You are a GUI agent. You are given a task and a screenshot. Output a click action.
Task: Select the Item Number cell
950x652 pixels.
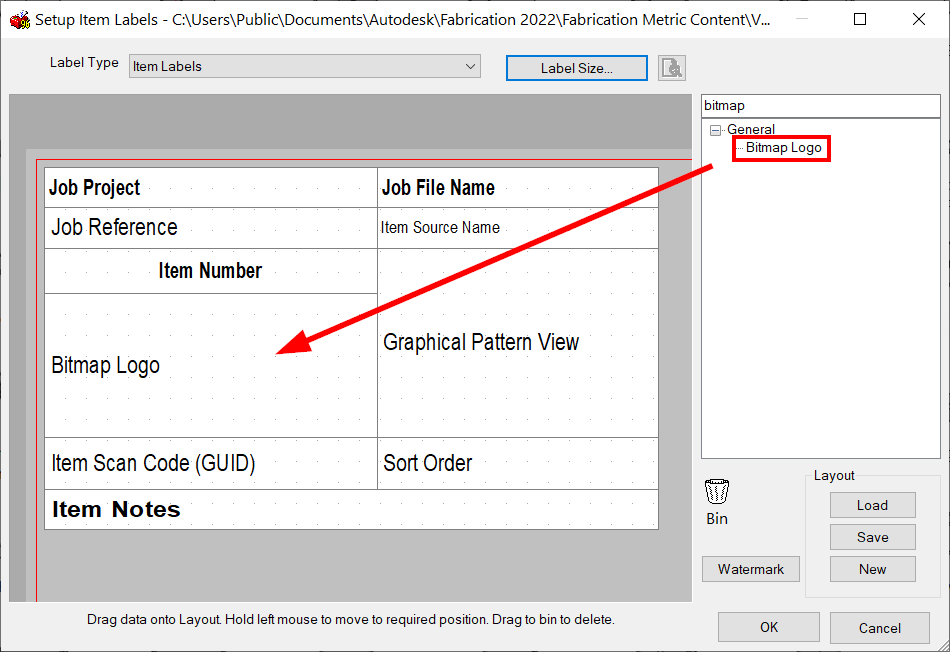click(x=211, y=270)
